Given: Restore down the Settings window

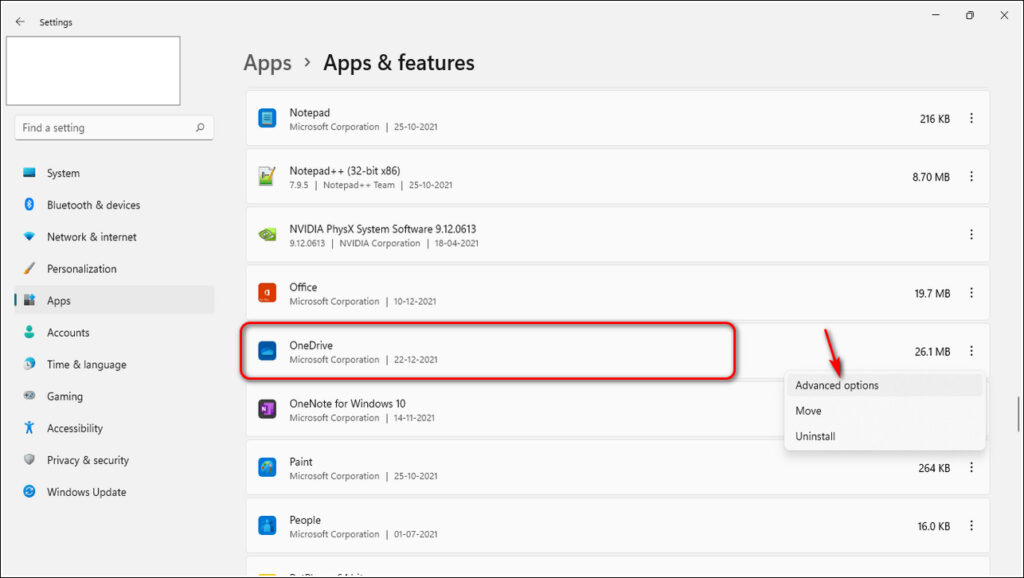Looking at the screenshot, I should pos(970,15).
